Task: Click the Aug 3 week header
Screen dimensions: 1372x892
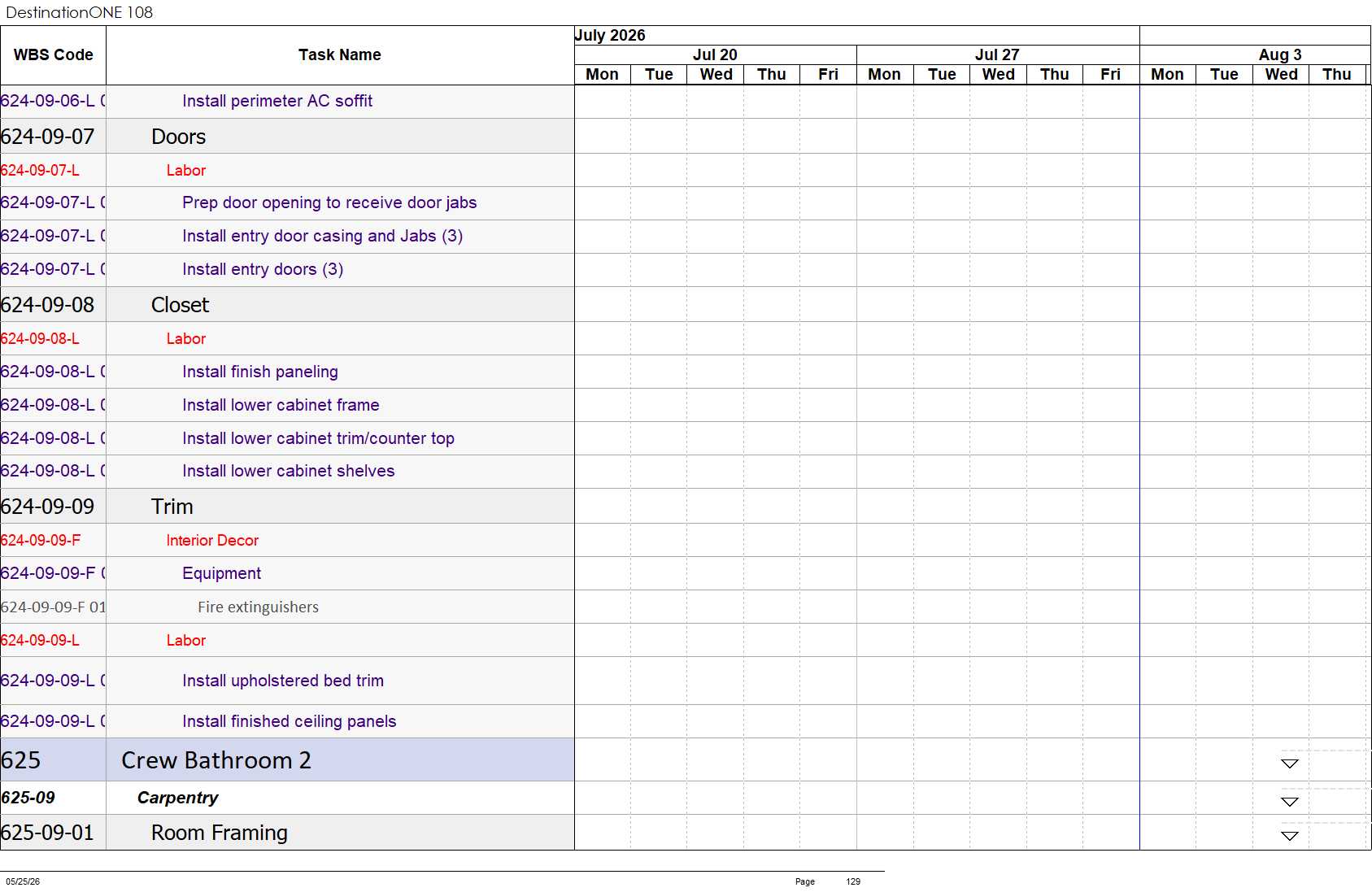Action: click(1279, 54)
